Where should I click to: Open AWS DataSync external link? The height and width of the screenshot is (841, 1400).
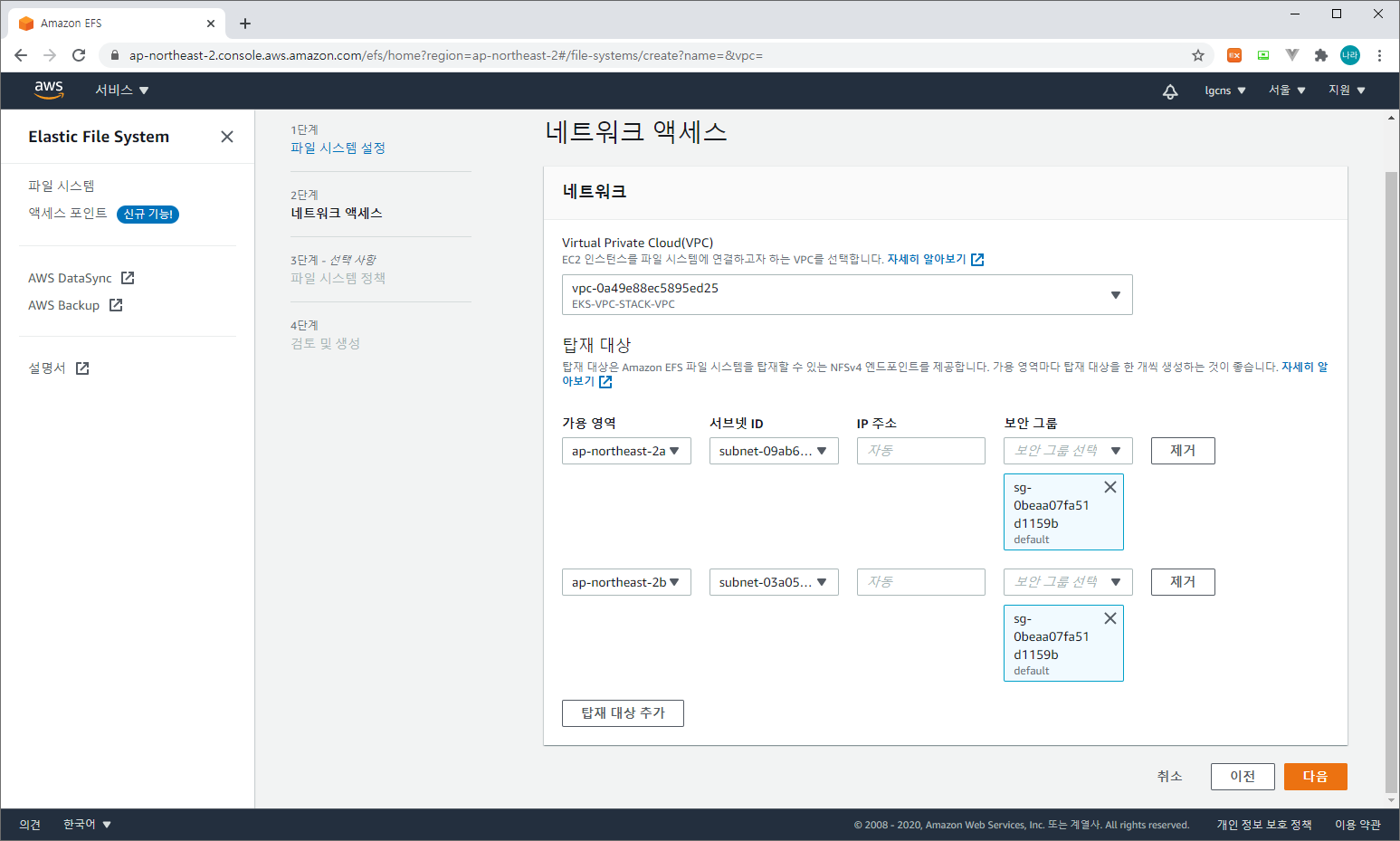pyautogui.click(x=81, y=278)
